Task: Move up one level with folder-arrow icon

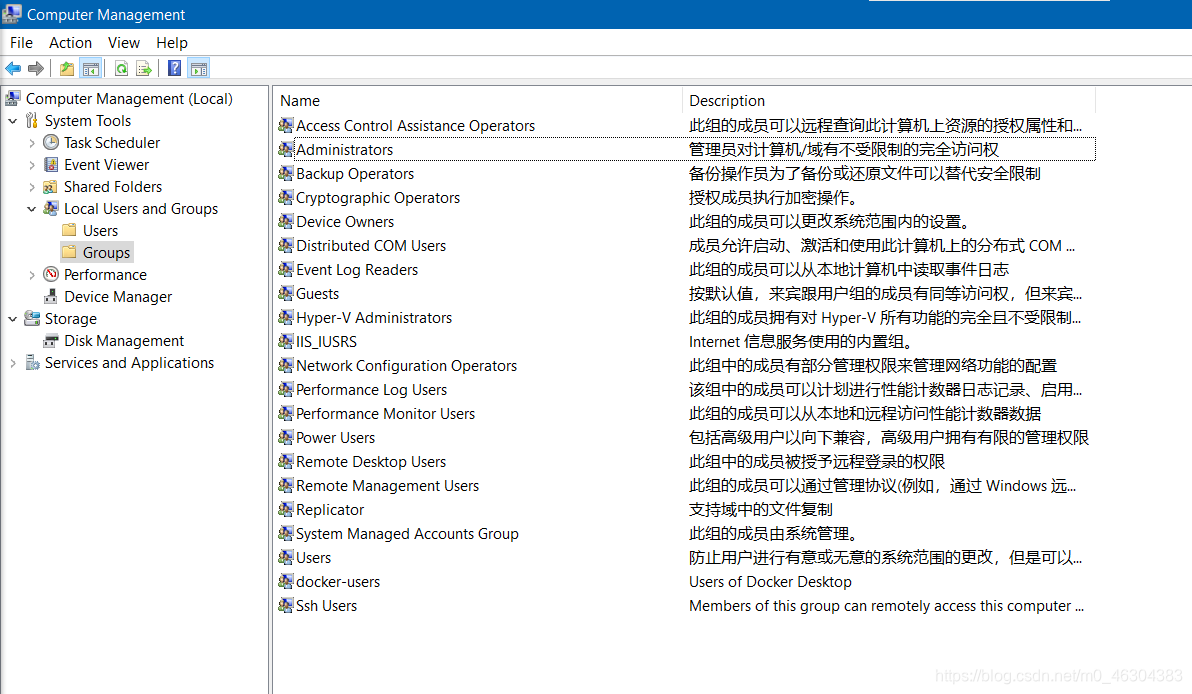Action: point(67,68)
